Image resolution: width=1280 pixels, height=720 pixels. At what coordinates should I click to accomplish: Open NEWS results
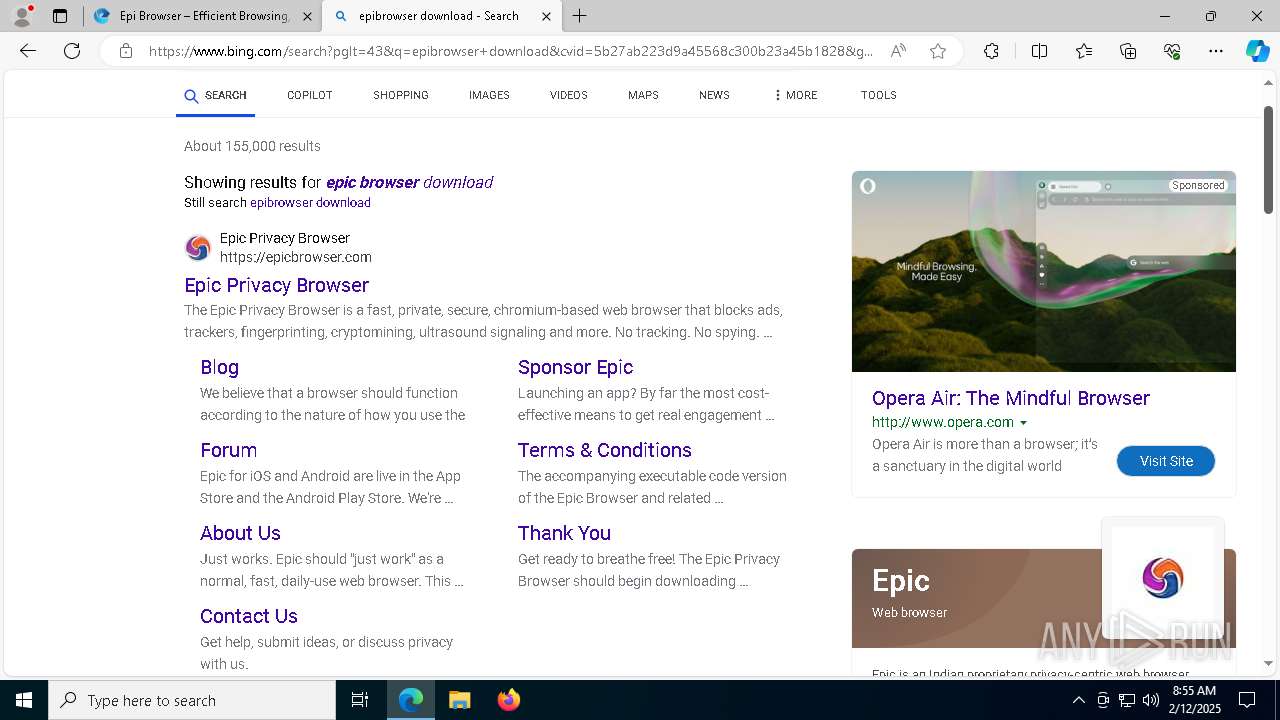click(714, 95)
